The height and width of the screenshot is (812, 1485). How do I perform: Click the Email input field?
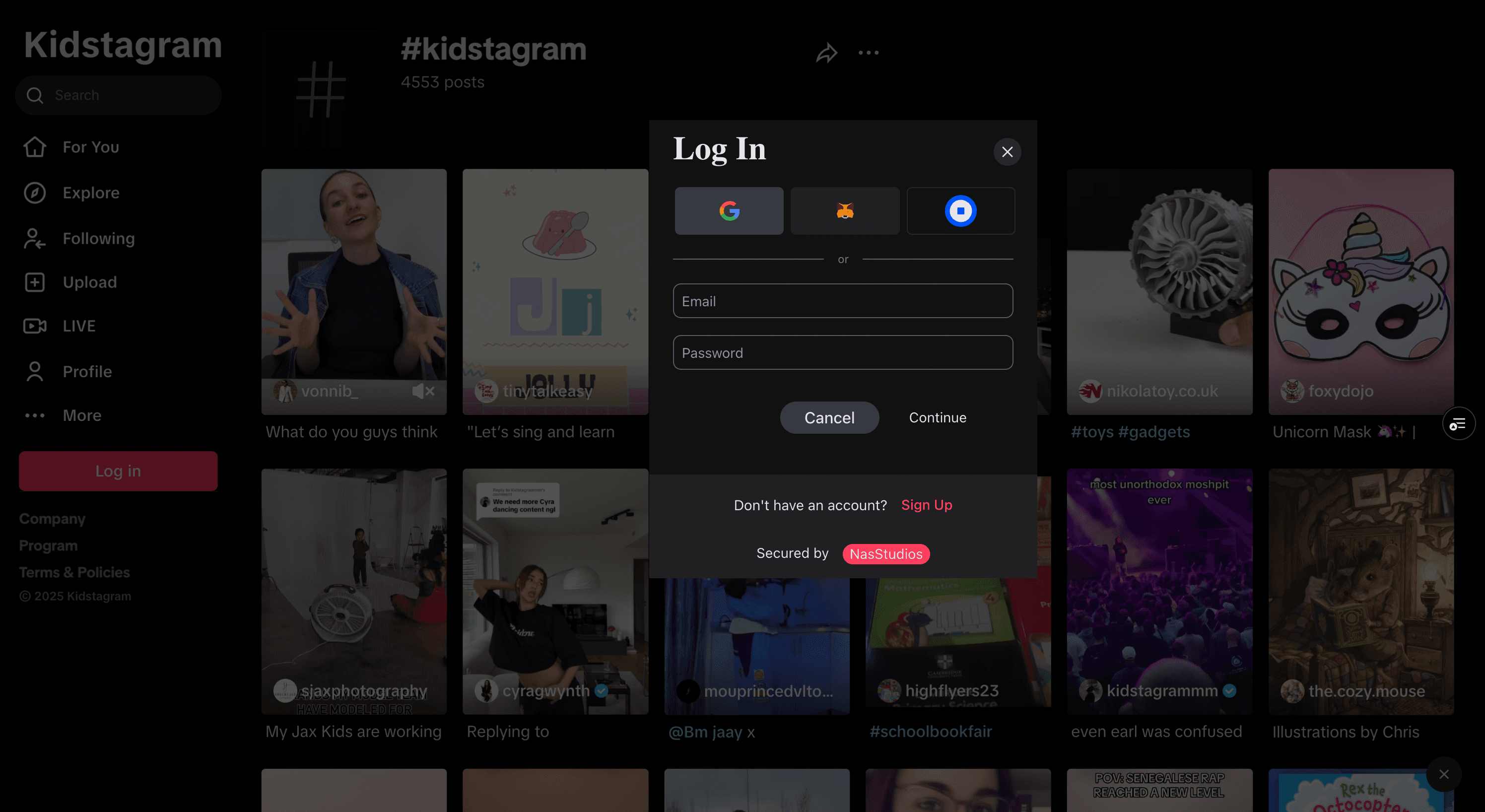843,301
